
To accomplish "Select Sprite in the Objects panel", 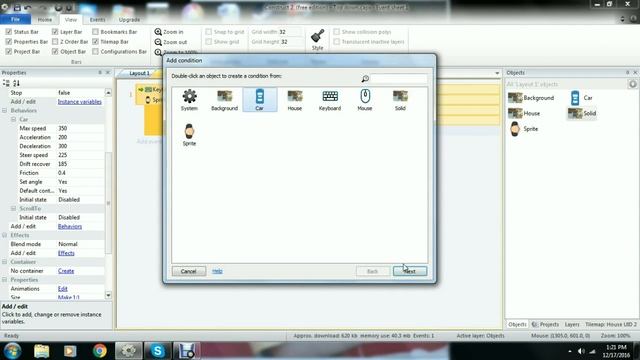I will pos(524,129).
